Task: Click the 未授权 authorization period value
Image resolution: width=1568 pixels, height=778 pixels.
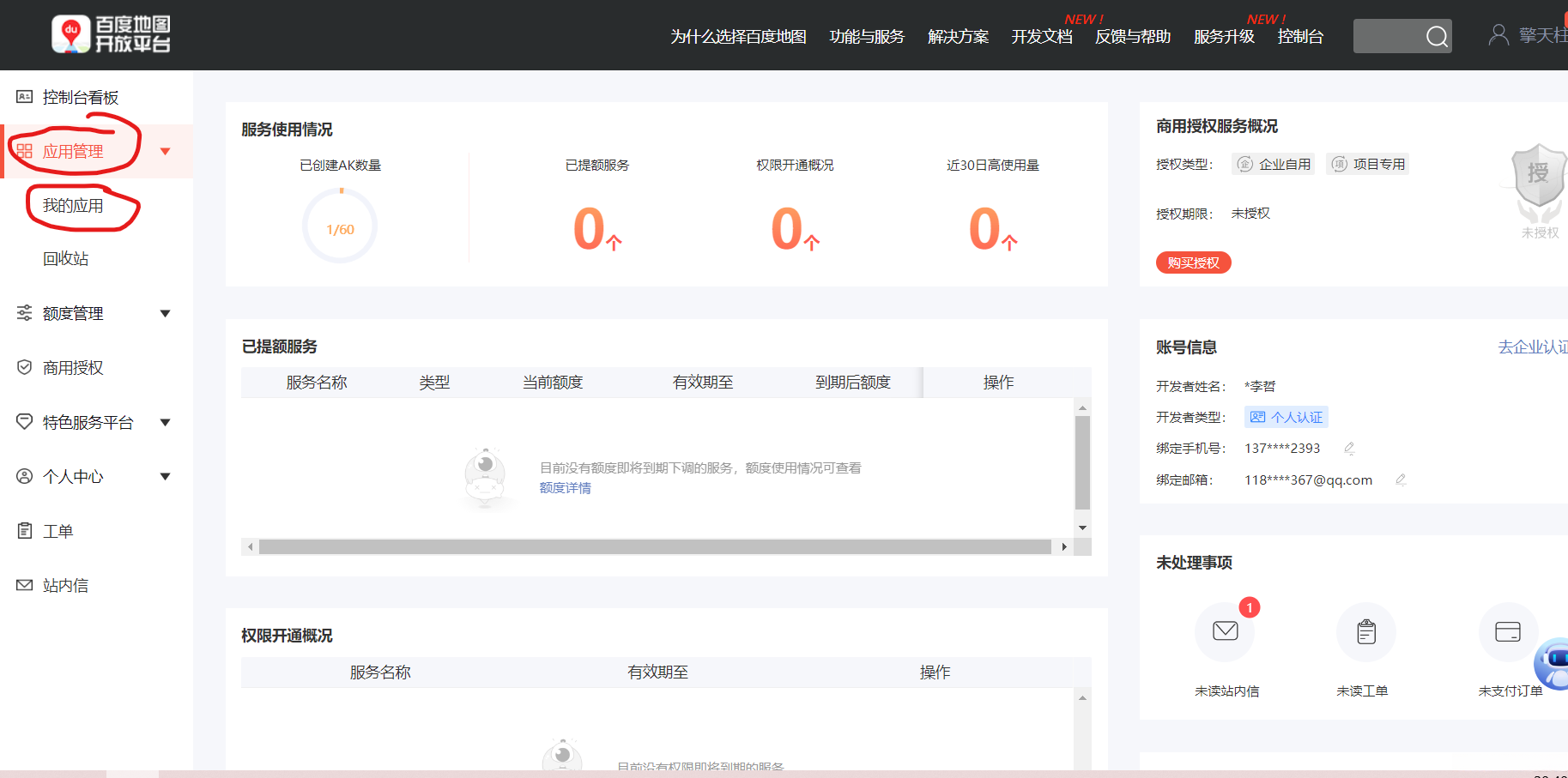Action: pyautogui.click(x=1250, y=214)
